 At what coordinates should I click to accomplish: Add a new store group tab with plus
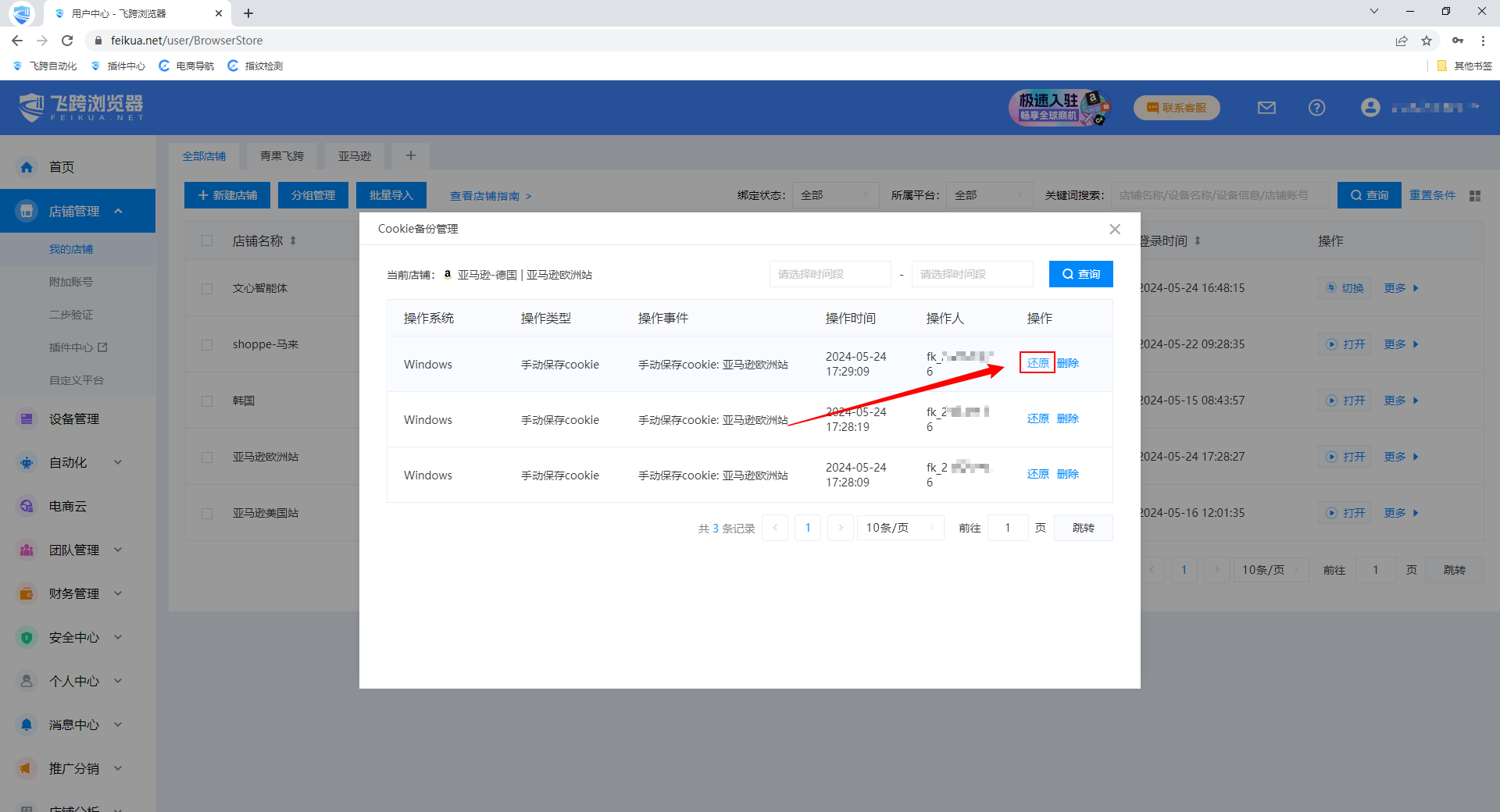(411, 156)
